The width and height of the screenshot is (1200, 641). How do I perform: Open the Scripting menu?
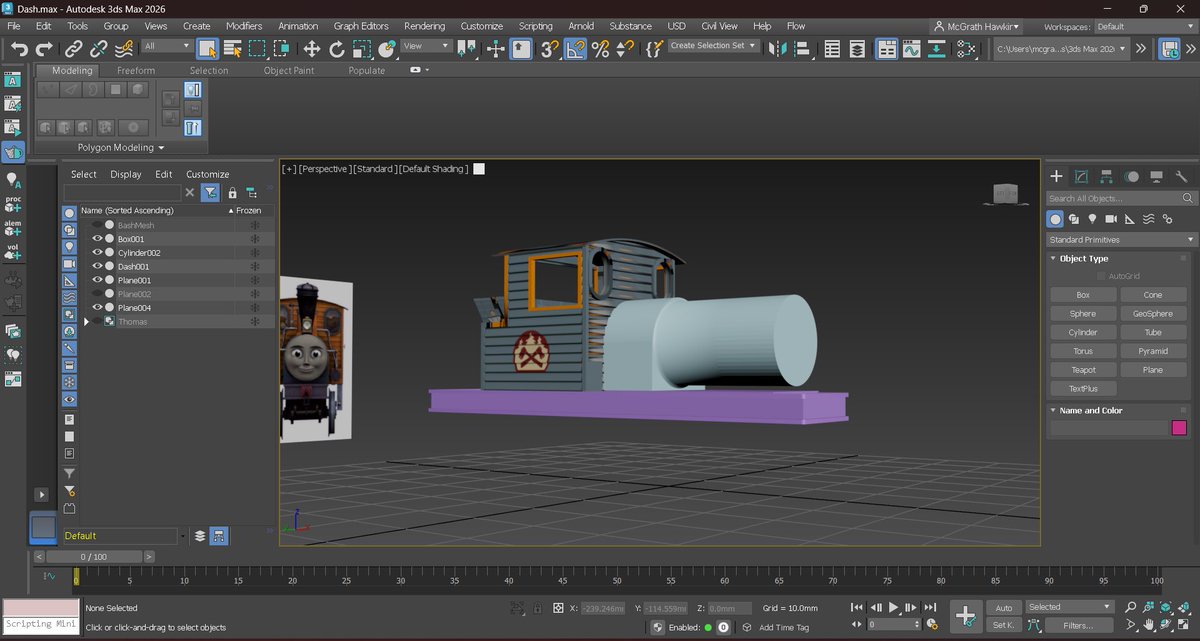click(x=535, y=26)
